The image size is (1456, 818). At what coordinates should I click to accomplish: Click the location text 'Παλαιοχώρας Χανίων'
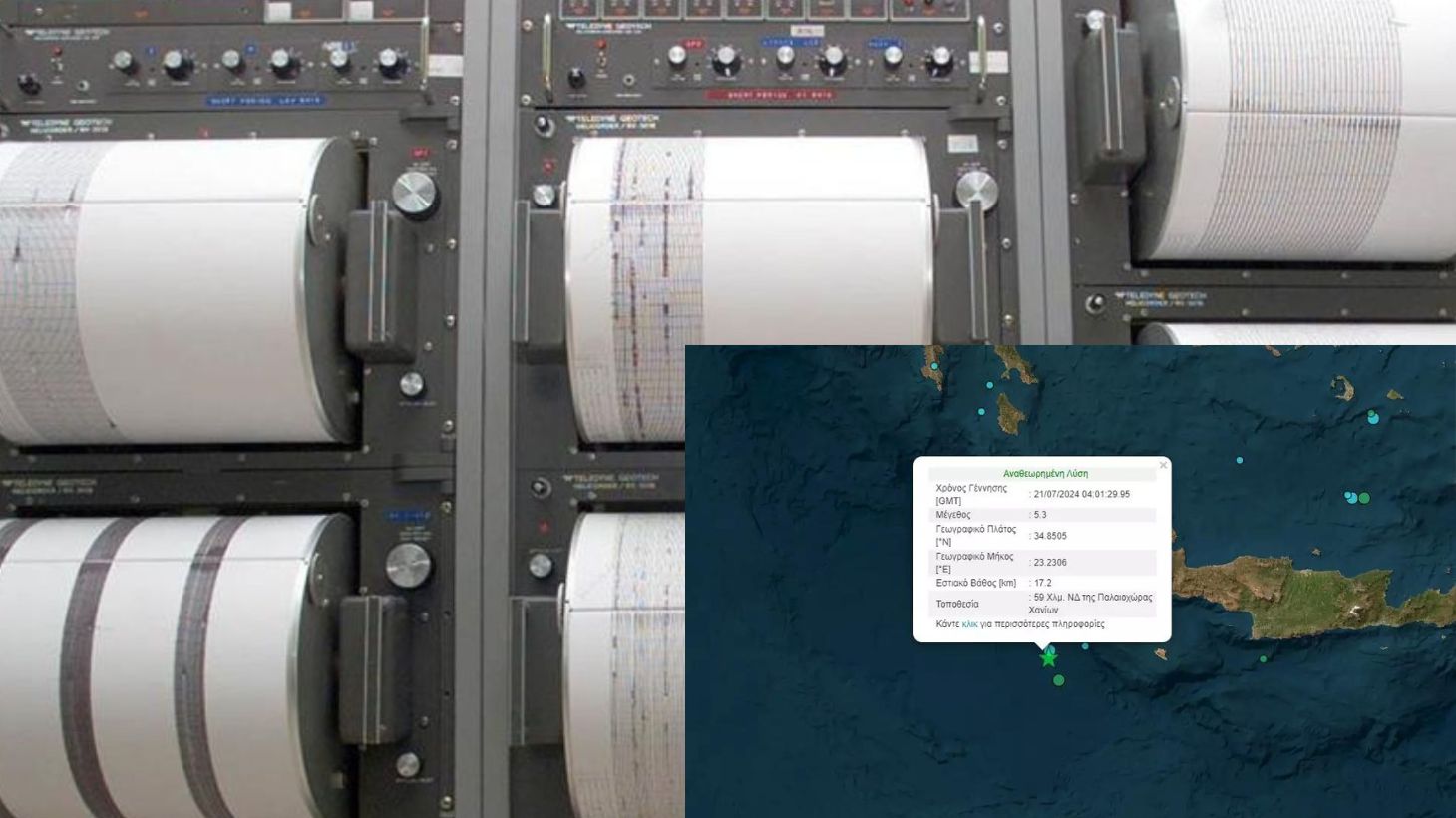[1090, 604]
